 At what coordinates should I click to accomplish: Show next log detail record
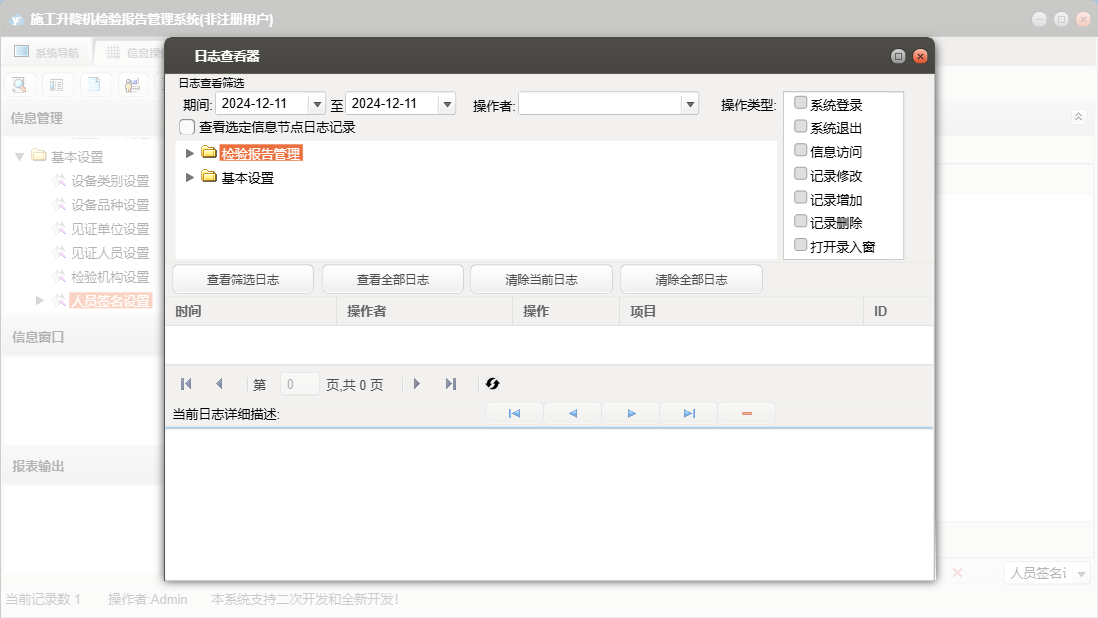(x=631, y=414)
